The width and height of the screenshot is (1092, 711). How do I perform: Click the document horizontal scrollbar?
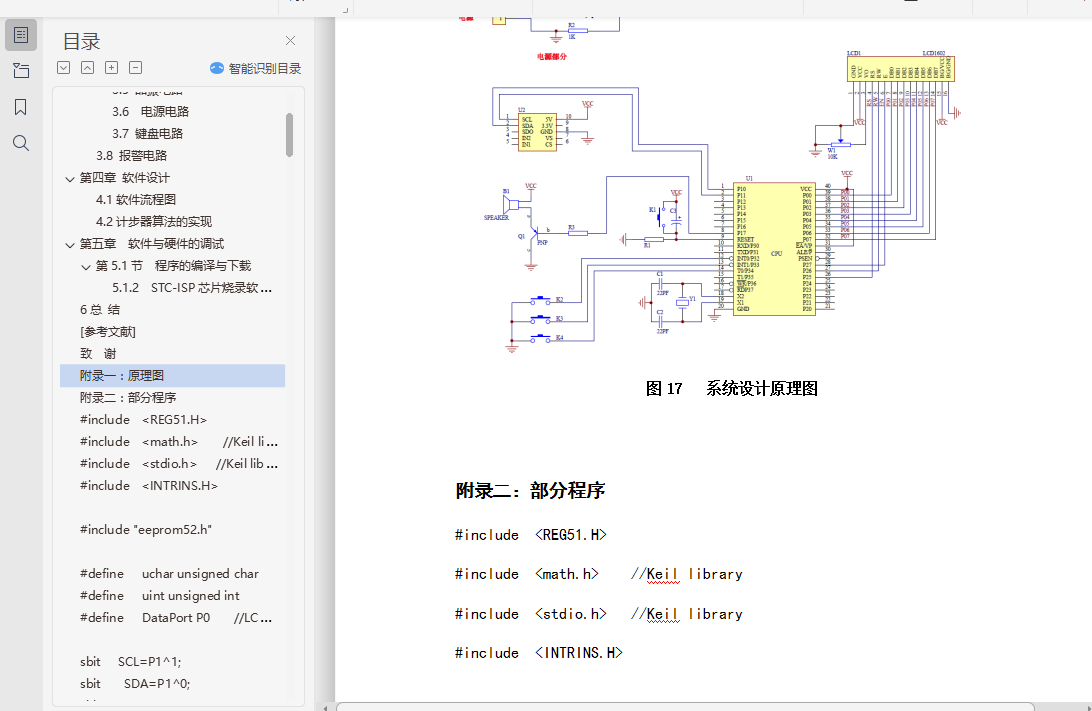pyautogui.click(x=685, y=707)
